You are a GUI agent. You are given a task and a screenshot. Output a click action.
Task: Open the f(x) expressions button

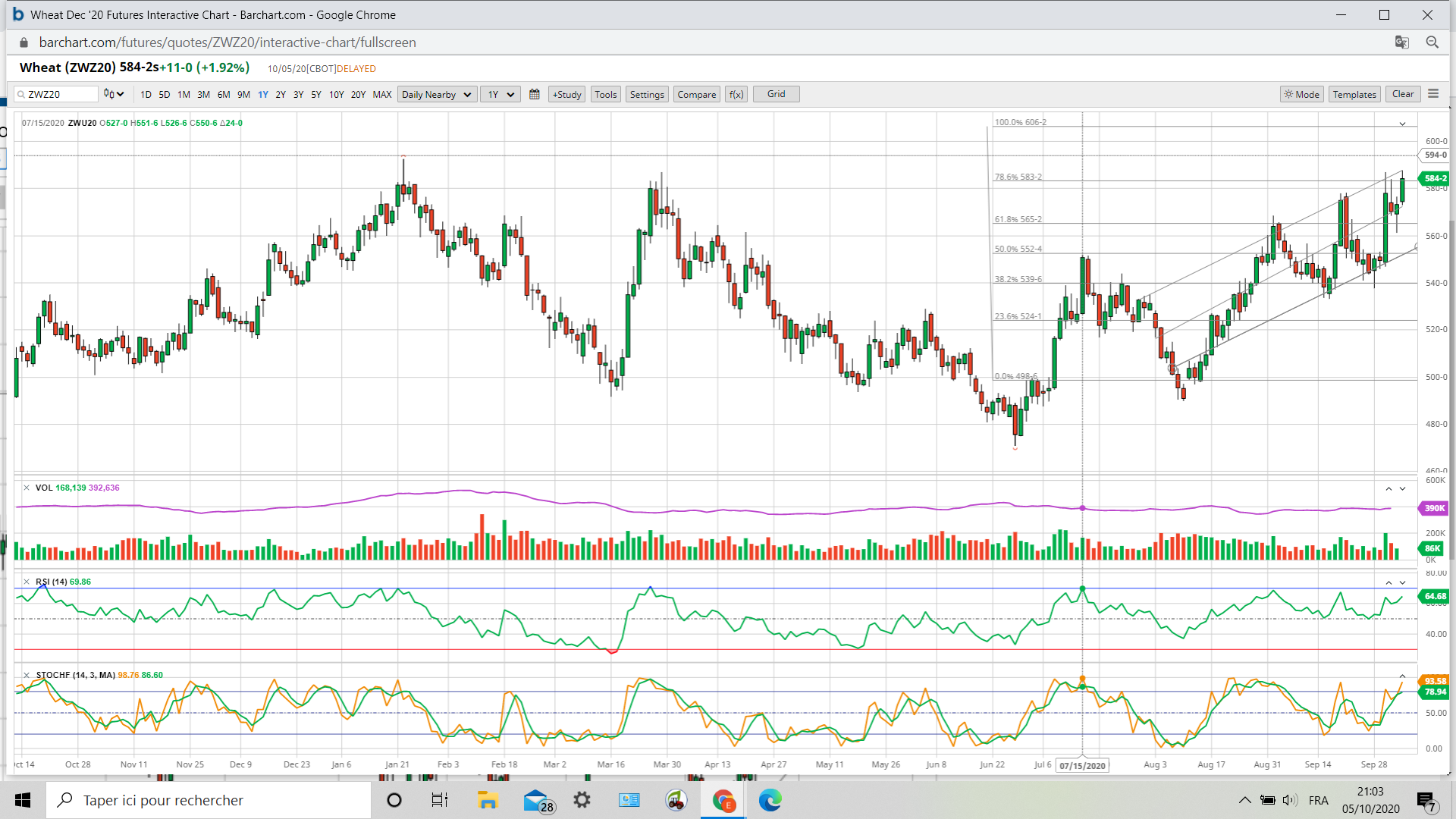736,94
